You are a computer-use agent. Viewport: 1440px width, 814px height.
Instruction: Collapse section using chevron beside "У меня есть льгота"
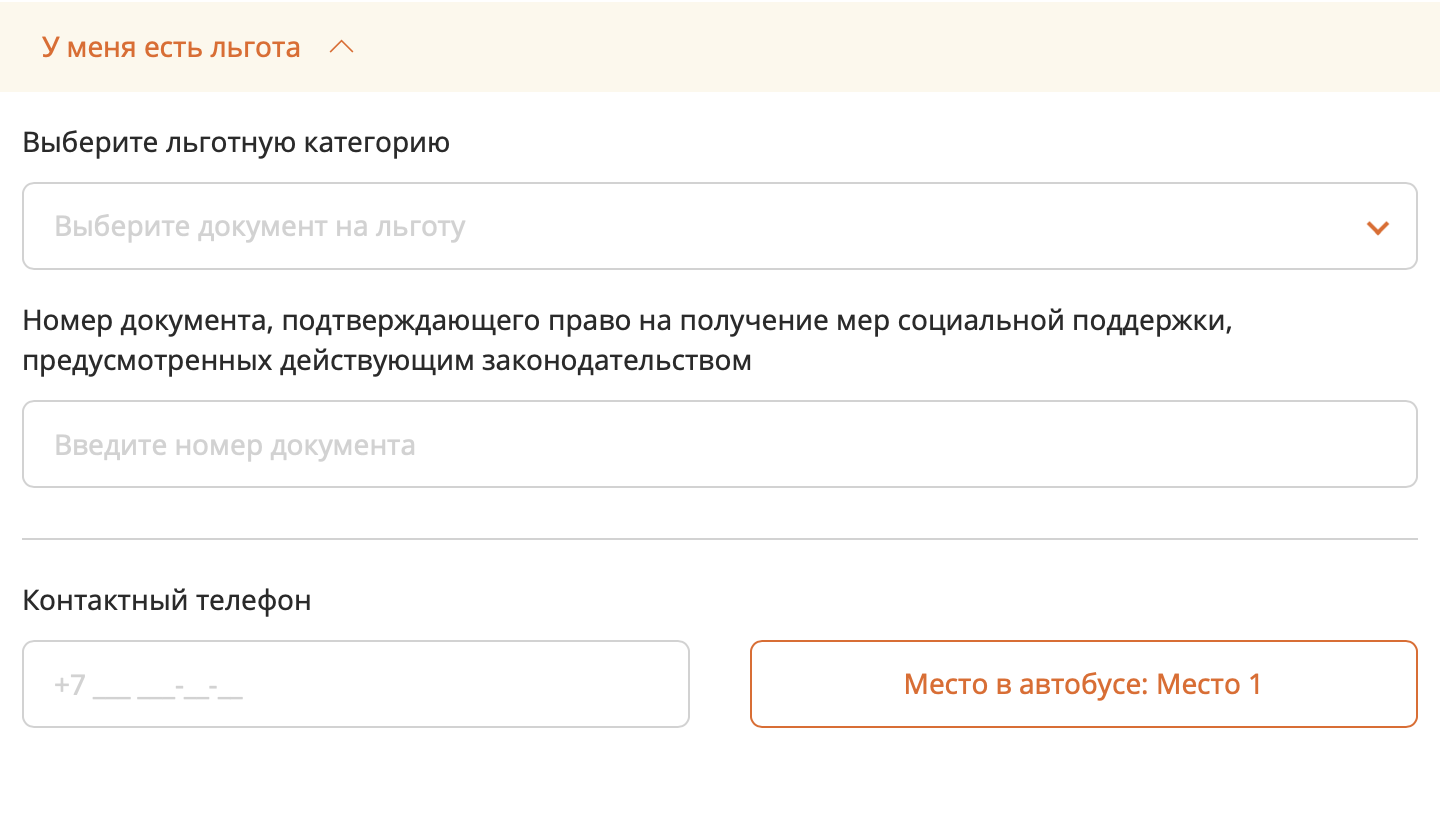[x=342, y=47]
